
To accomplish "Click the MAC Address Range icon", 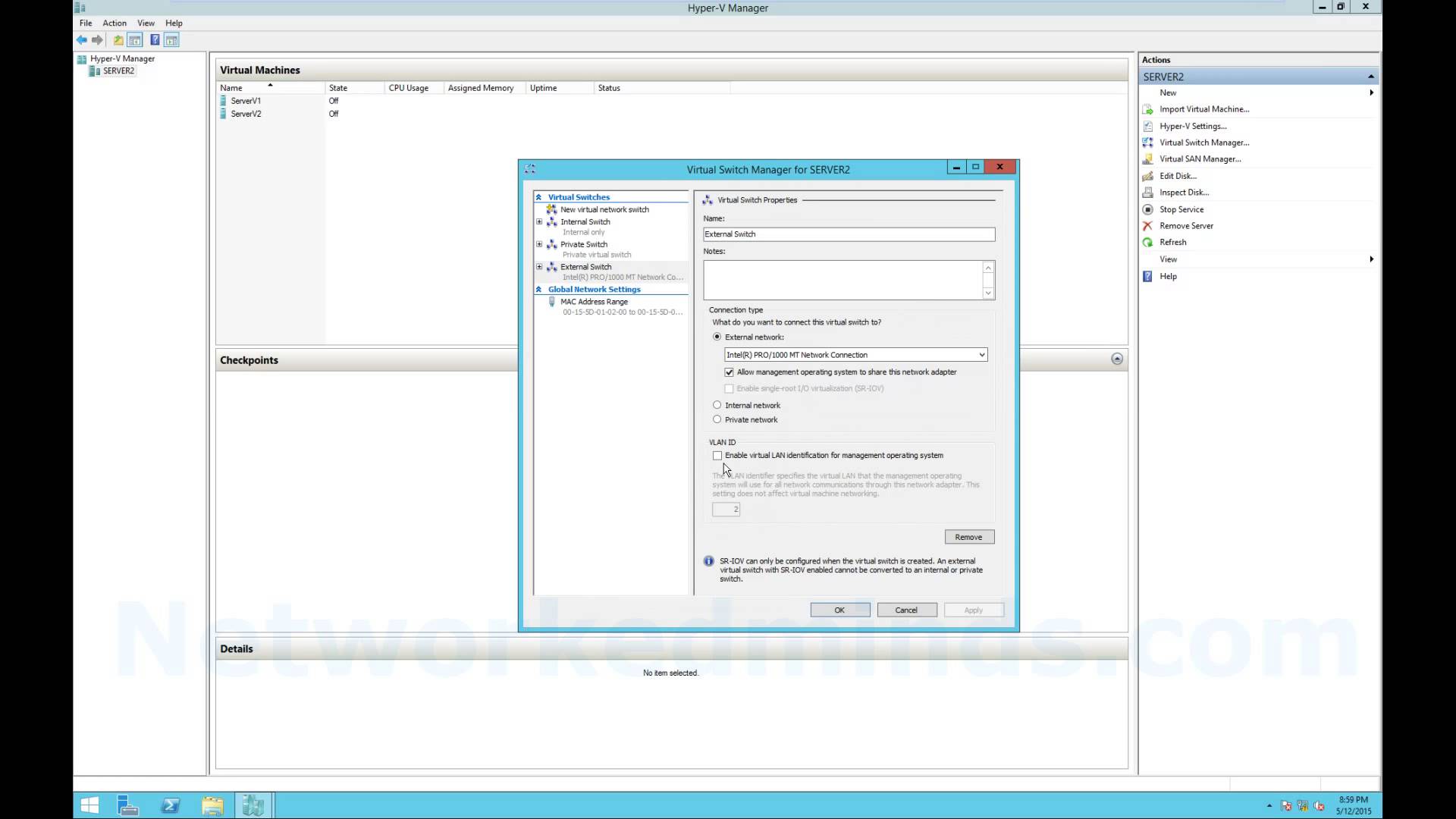I will (x=552, y=302).
